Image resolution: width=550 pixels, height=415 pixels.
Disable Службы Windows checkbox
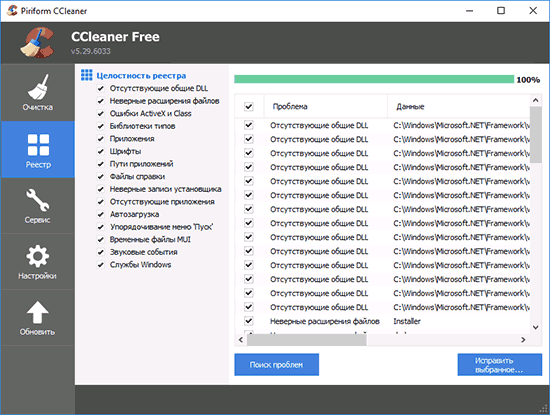101,265
